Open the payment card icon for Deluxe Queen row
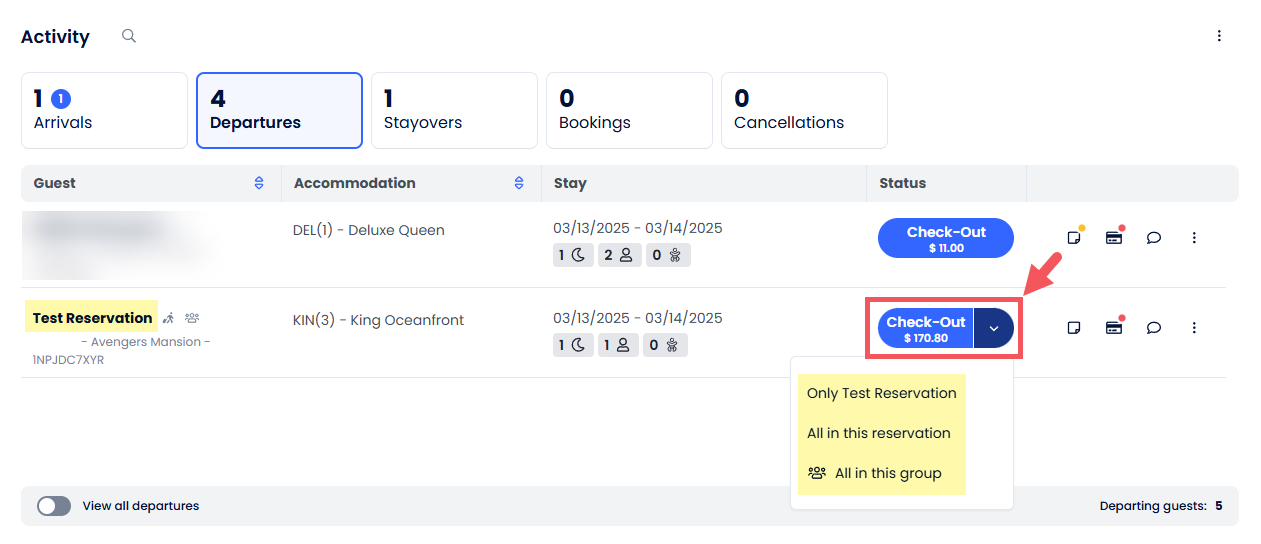Image resolution: width=1261 pixels, height=544 pixels. (x=1113, y=238)
